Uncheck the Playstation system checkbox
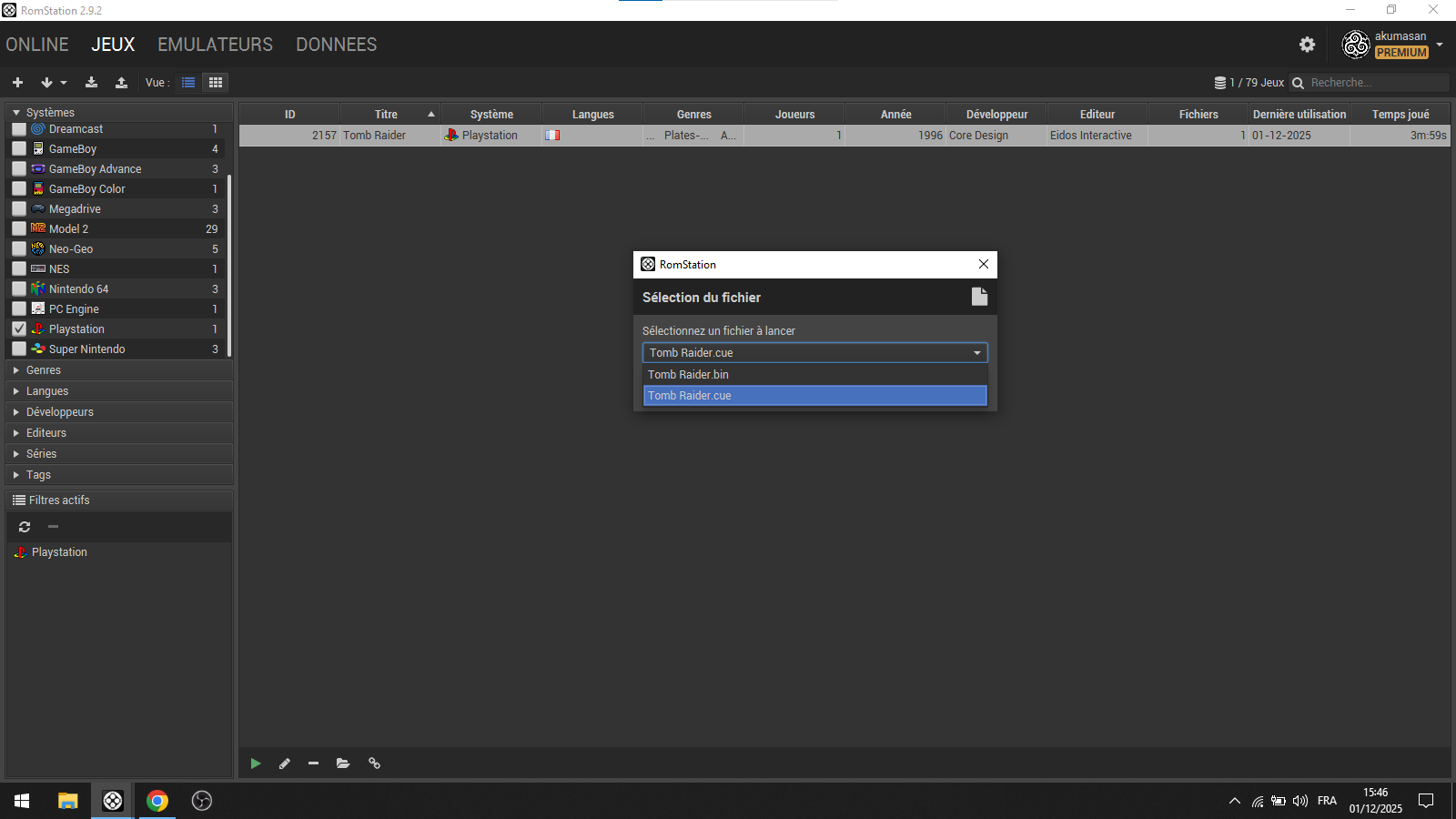The height and width of the screenshot is (819, 1456). point(19,329)
